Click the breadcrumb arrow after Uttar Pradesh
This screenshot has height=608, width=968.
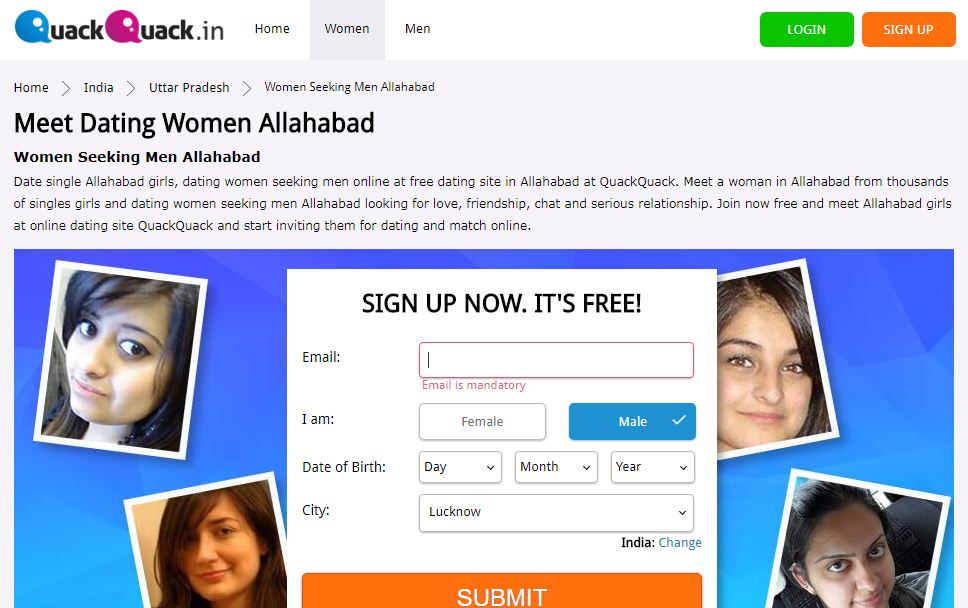[x=246, y=88]
